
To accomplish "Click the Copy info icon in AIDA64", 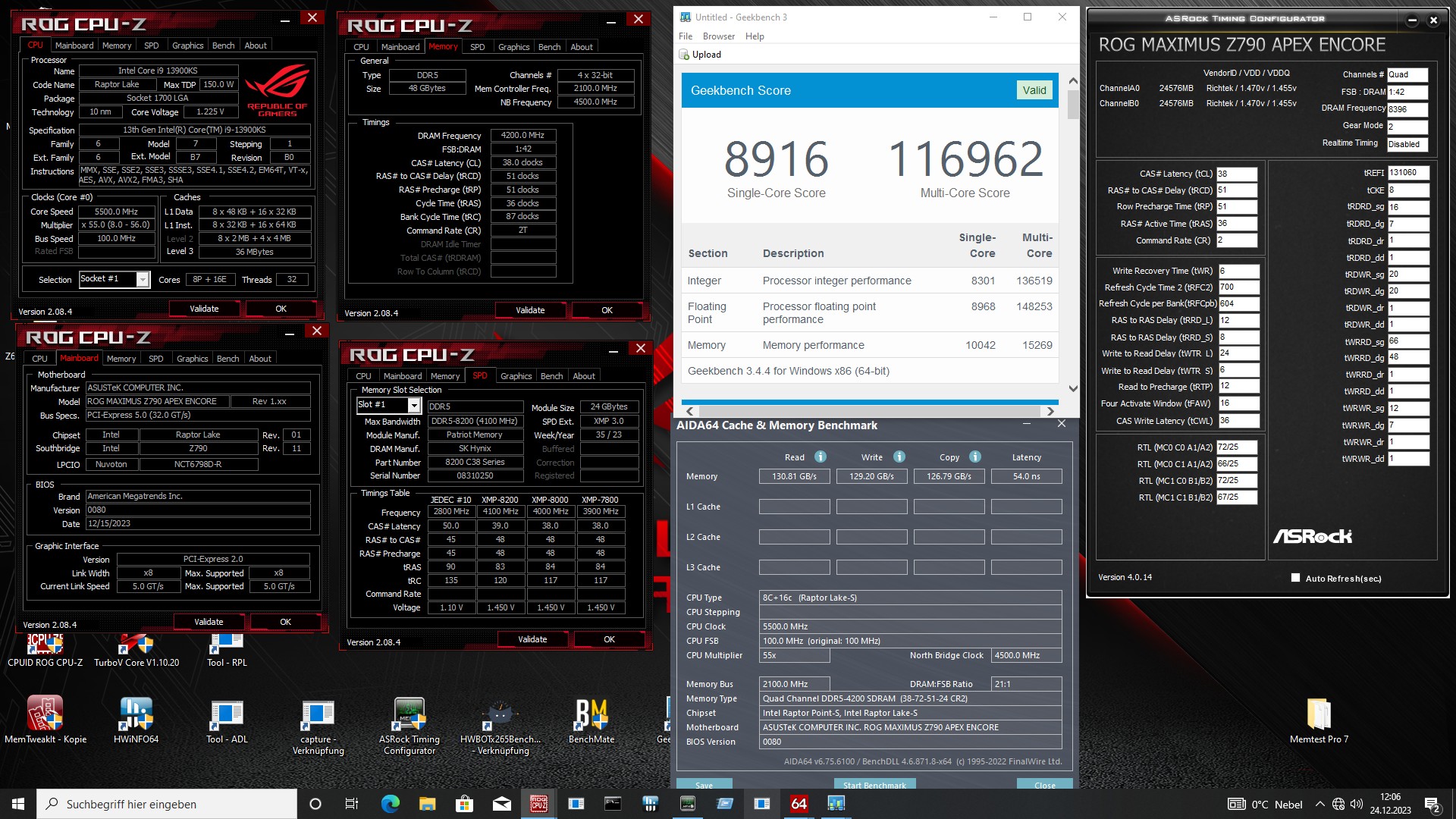I will 975,457.
